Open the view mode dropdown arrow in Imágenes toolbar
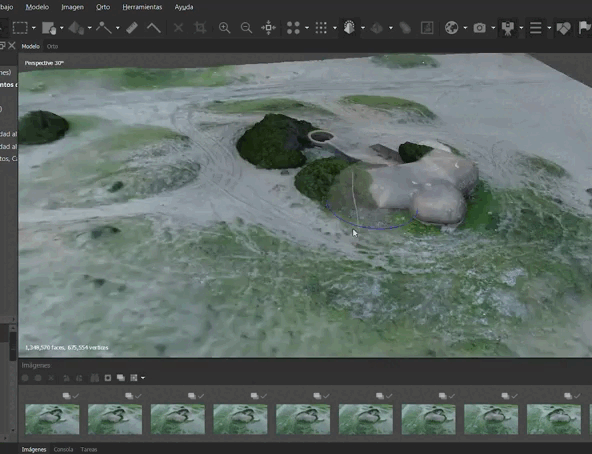The height and width of the screenshot is (454, 592). click(x=143, y=378)
